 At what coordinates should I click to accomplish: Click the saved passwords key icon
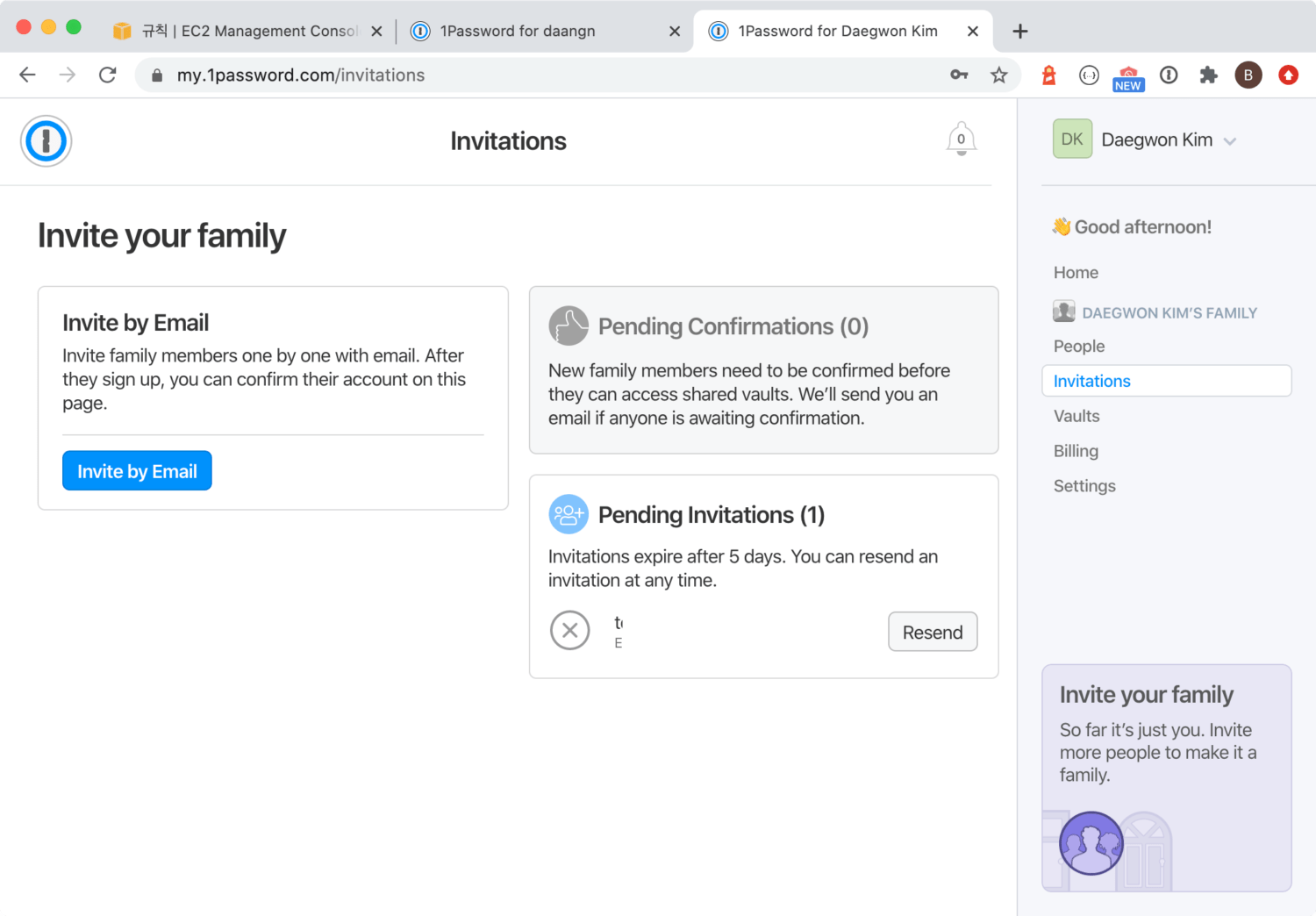click(x=959, y=75)
